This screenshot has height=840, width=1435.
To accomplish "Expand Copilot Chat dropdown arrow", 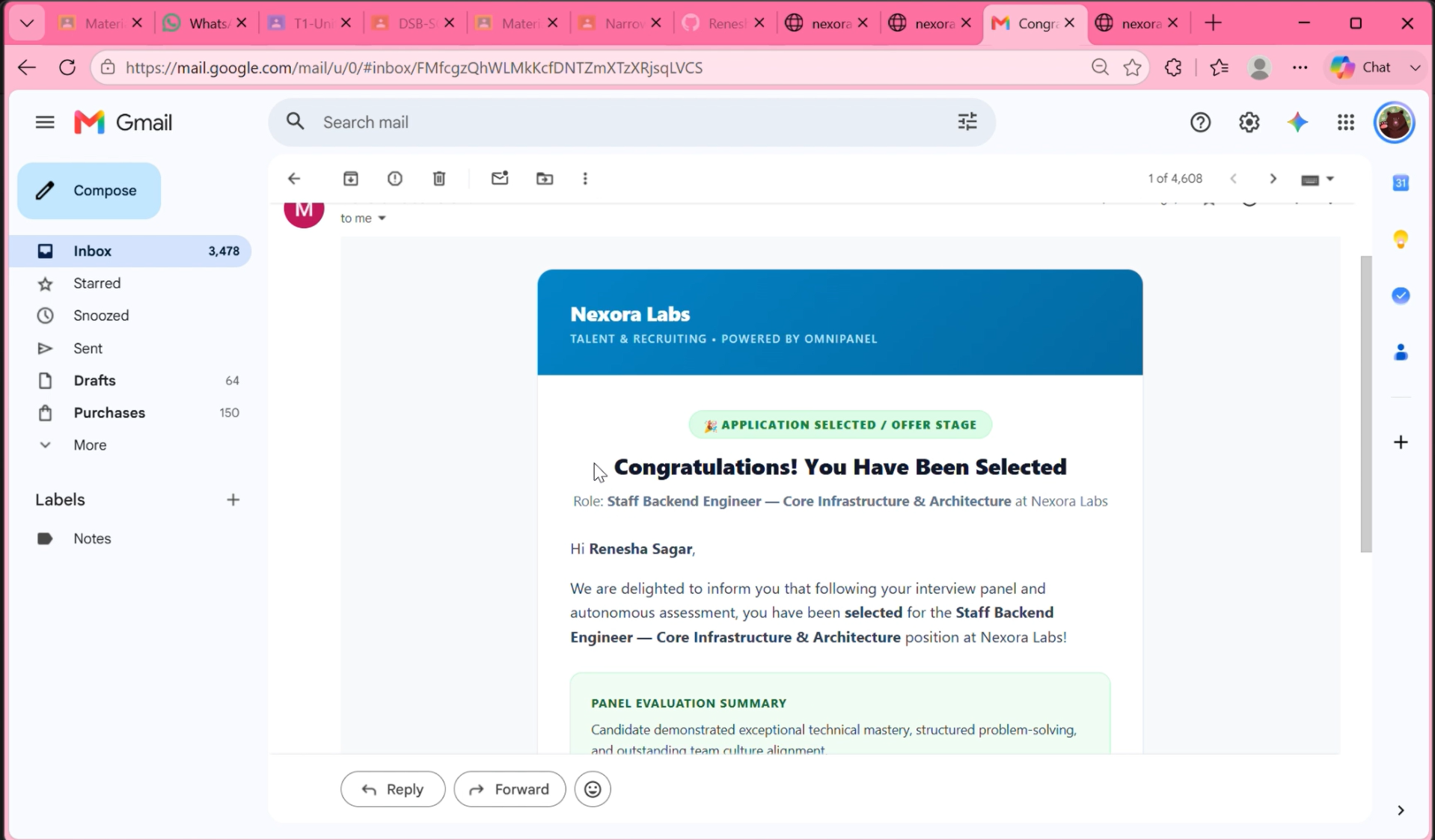I will coord(1415,67).
